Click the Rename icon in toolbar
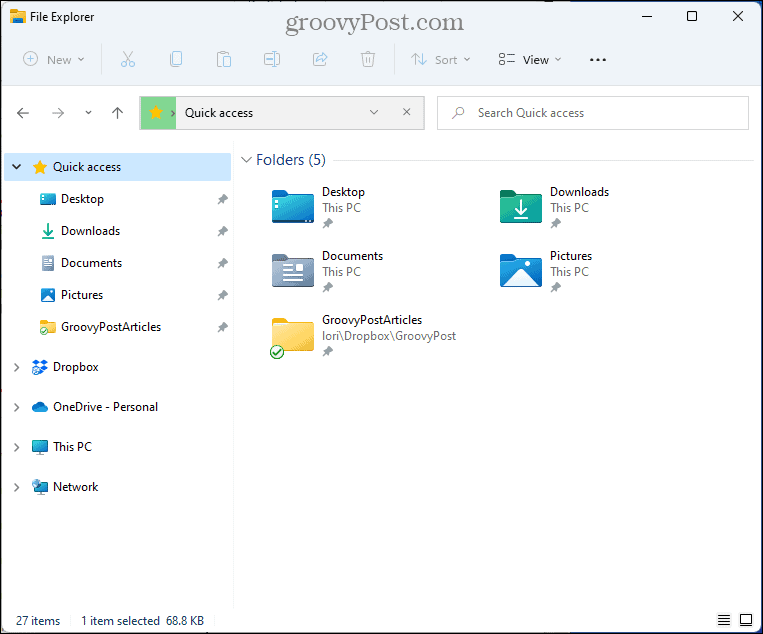The image size is (763, 634). 272,59
